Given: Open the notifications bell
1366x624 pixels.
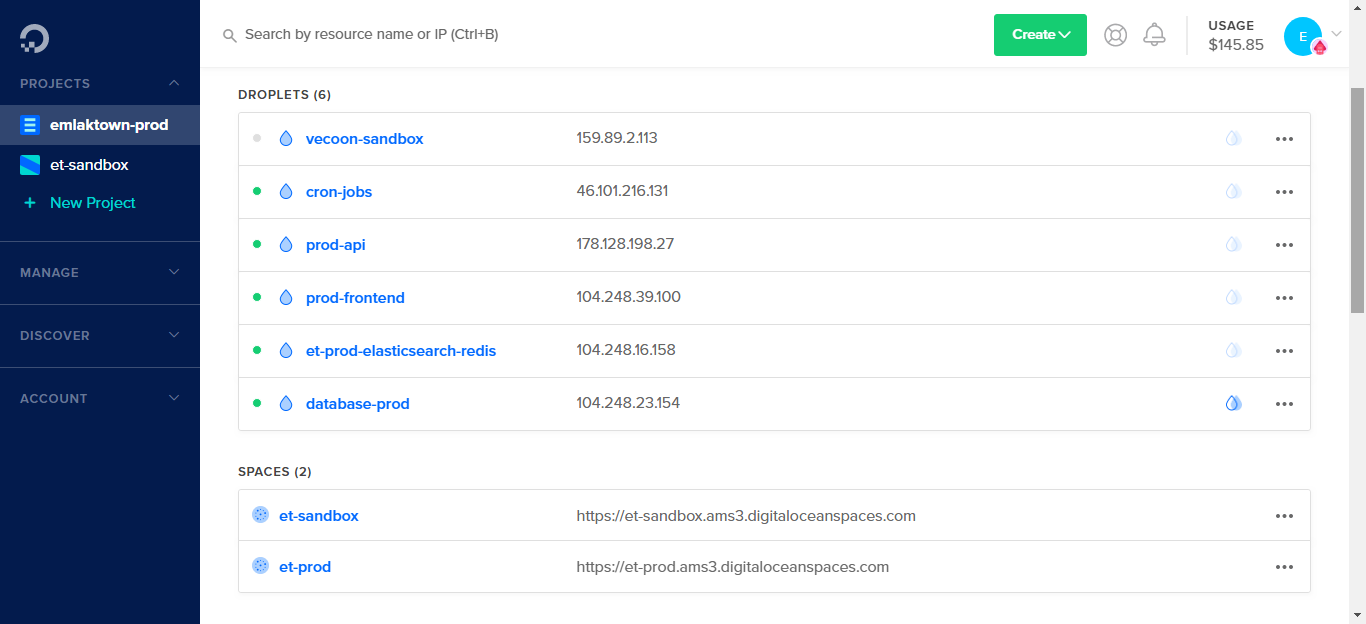Looking at the screenshot, I should pyautogui.click(x=1154, y=35).
